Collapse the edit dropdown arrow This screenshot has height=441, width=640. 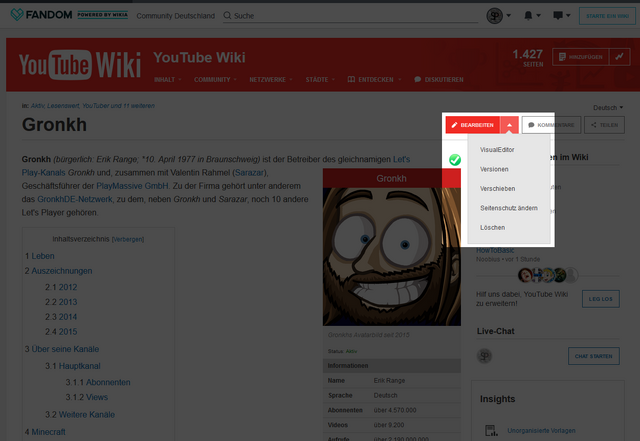click(x=509, y=125)
